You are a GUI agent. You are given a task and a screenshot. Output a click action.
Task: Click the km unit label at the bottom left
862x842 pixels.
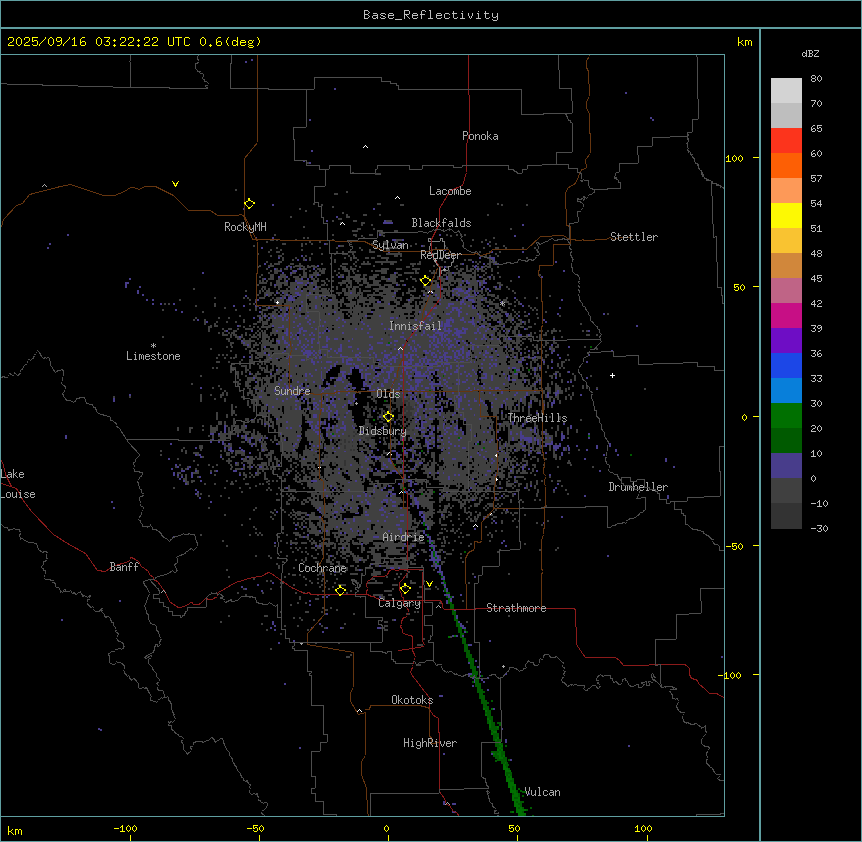tap(14, 830)
